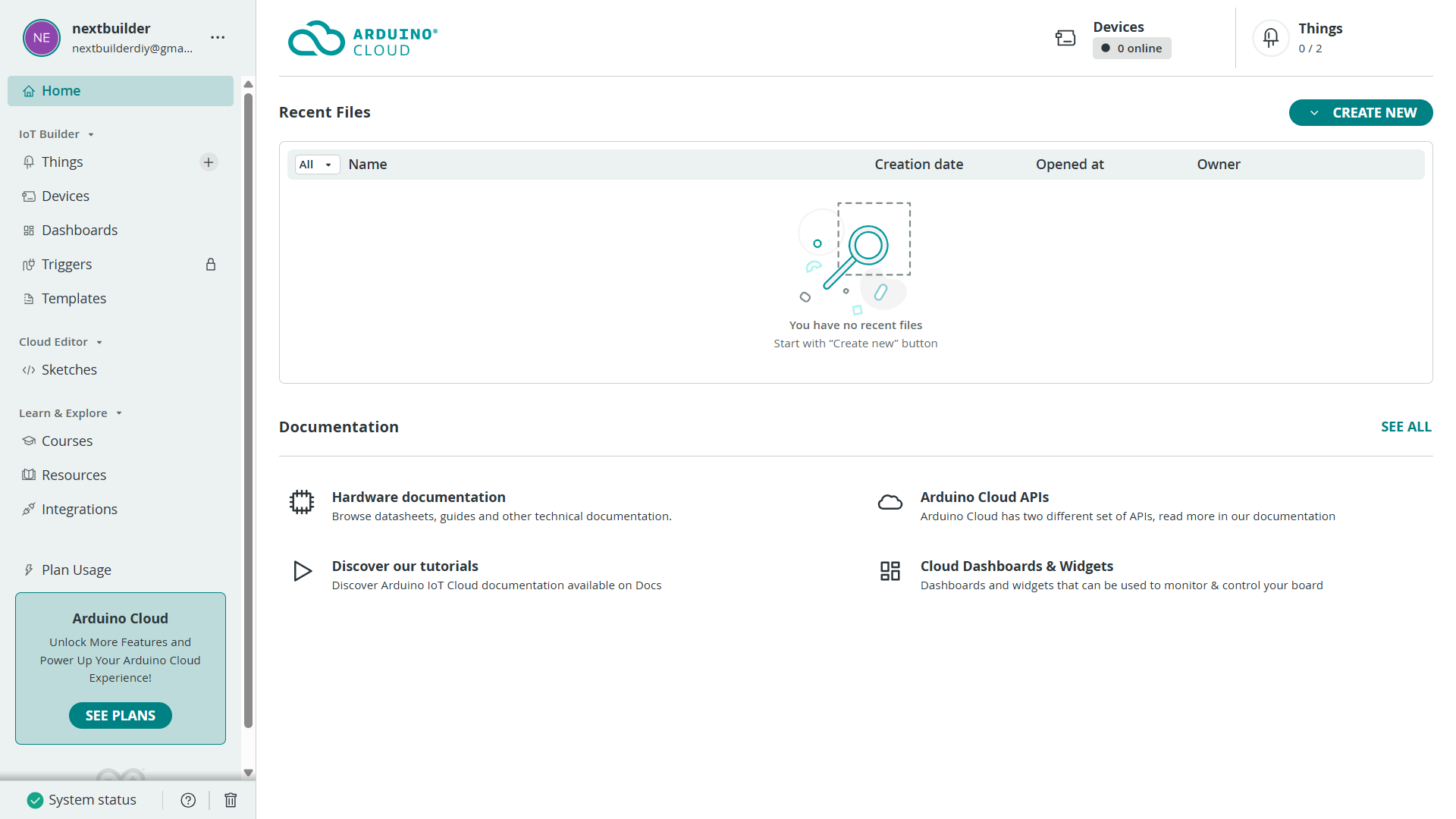This screenshot has width=1456, height=819.
Task: Click SEE ALL documentation link
Action: coord(1406,427)
